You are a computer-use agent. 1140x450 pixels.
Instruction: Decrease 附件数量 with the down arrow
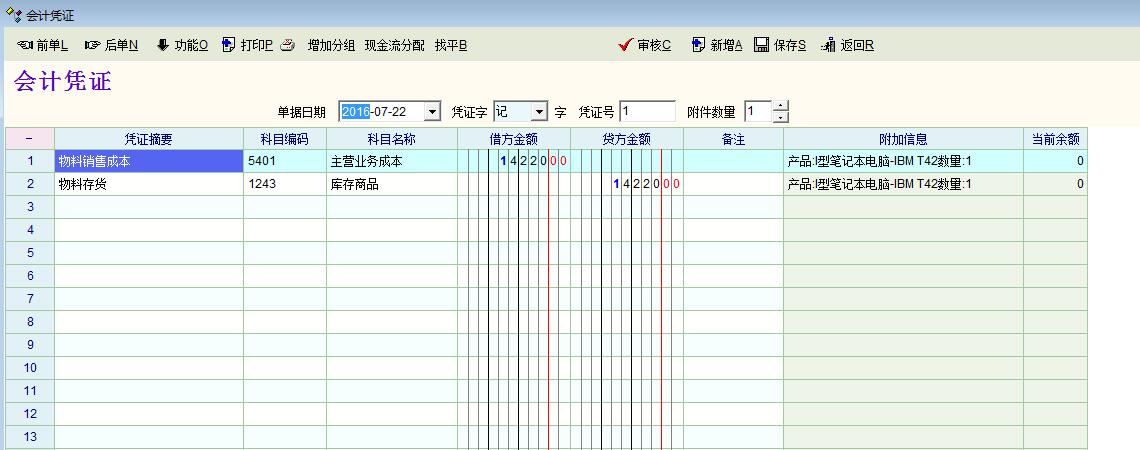click(781, 117)
